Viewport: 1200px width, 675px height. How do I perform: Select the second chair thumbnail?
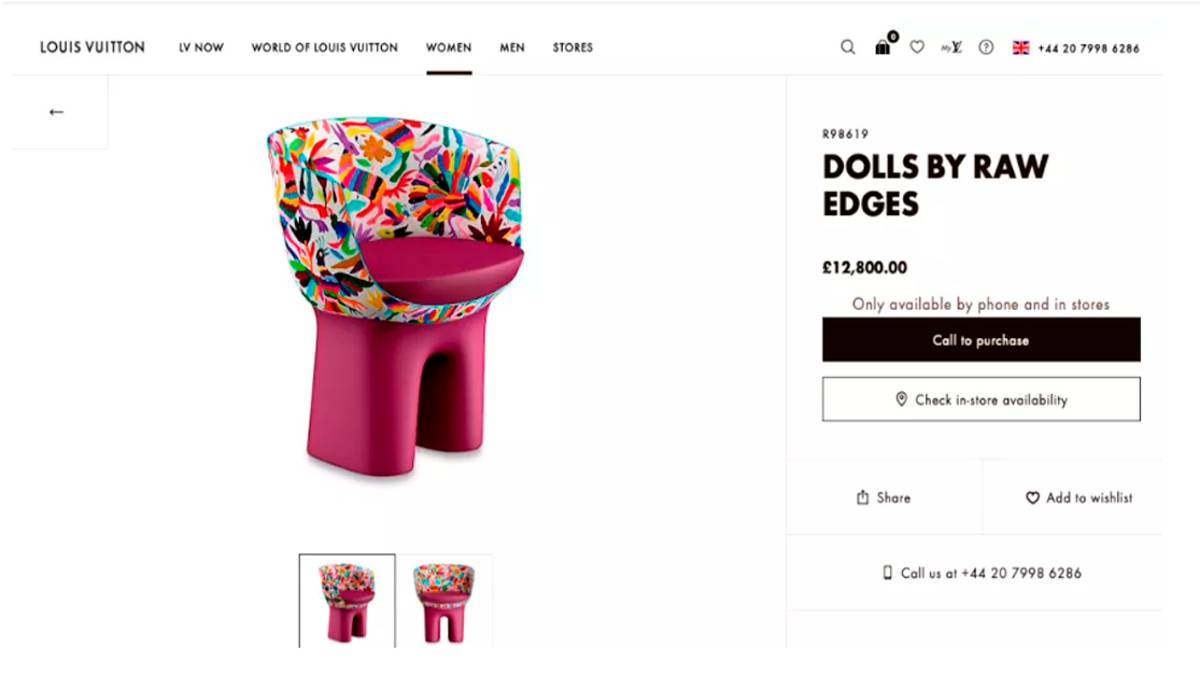pyautogui.click(x=444, y=601)
